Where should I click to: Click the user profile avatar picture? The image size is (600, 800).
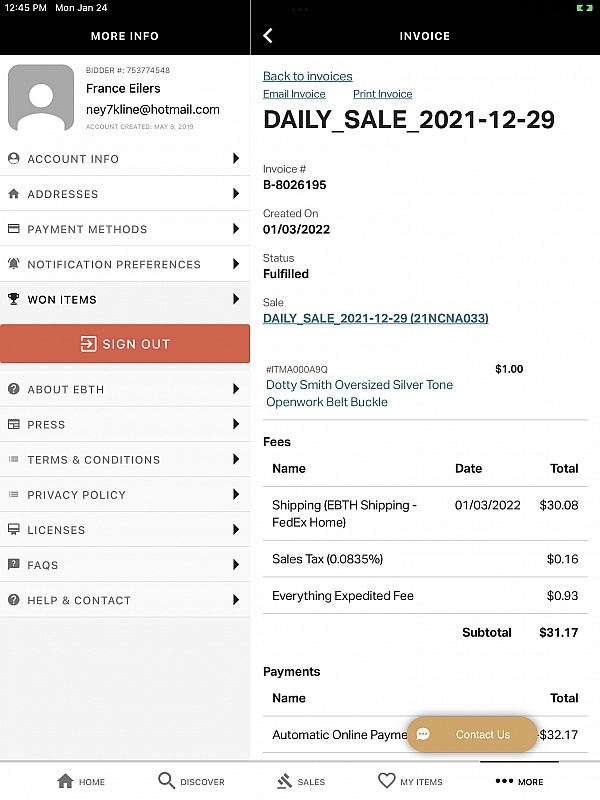click(x=41, y=98)
